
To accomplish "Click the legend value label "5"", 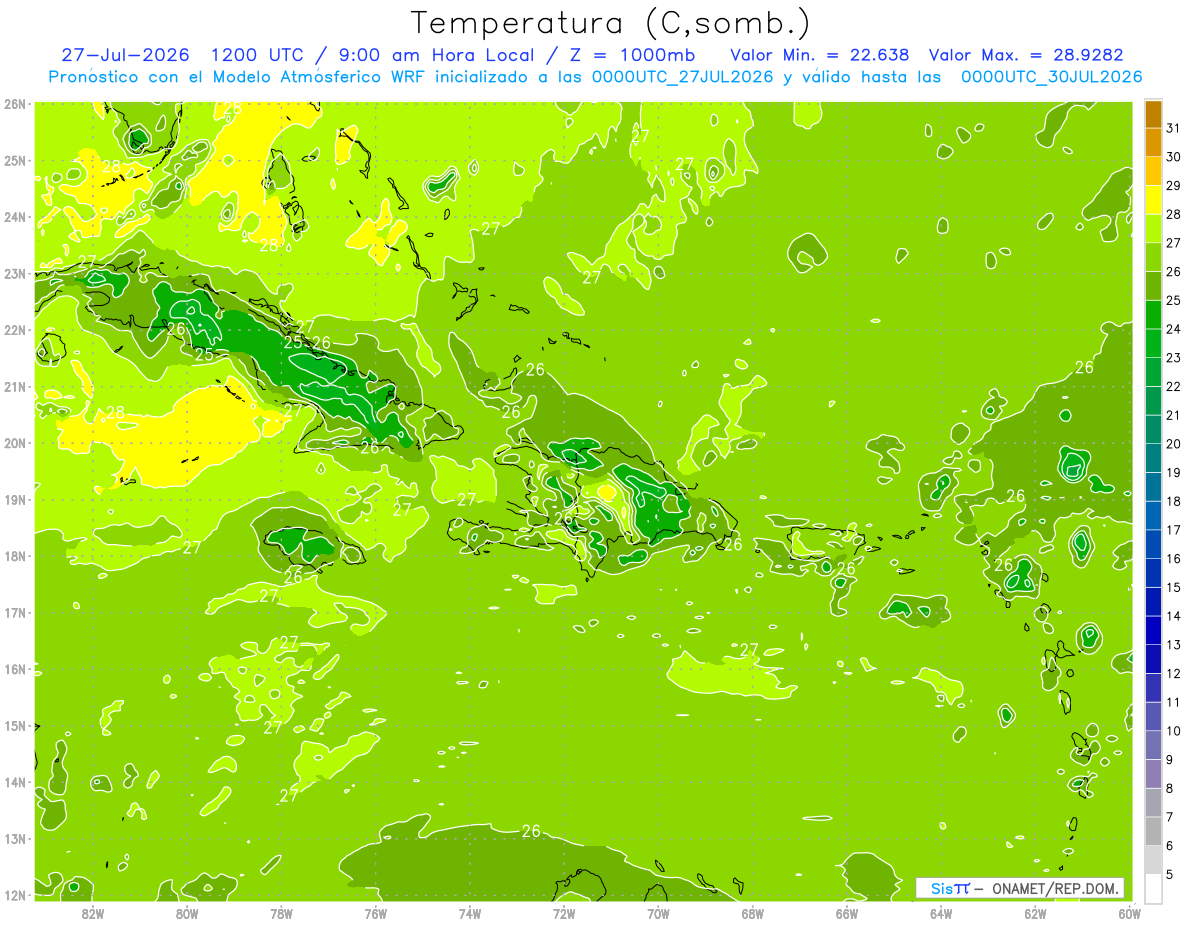I will (x=1171, y=875).
